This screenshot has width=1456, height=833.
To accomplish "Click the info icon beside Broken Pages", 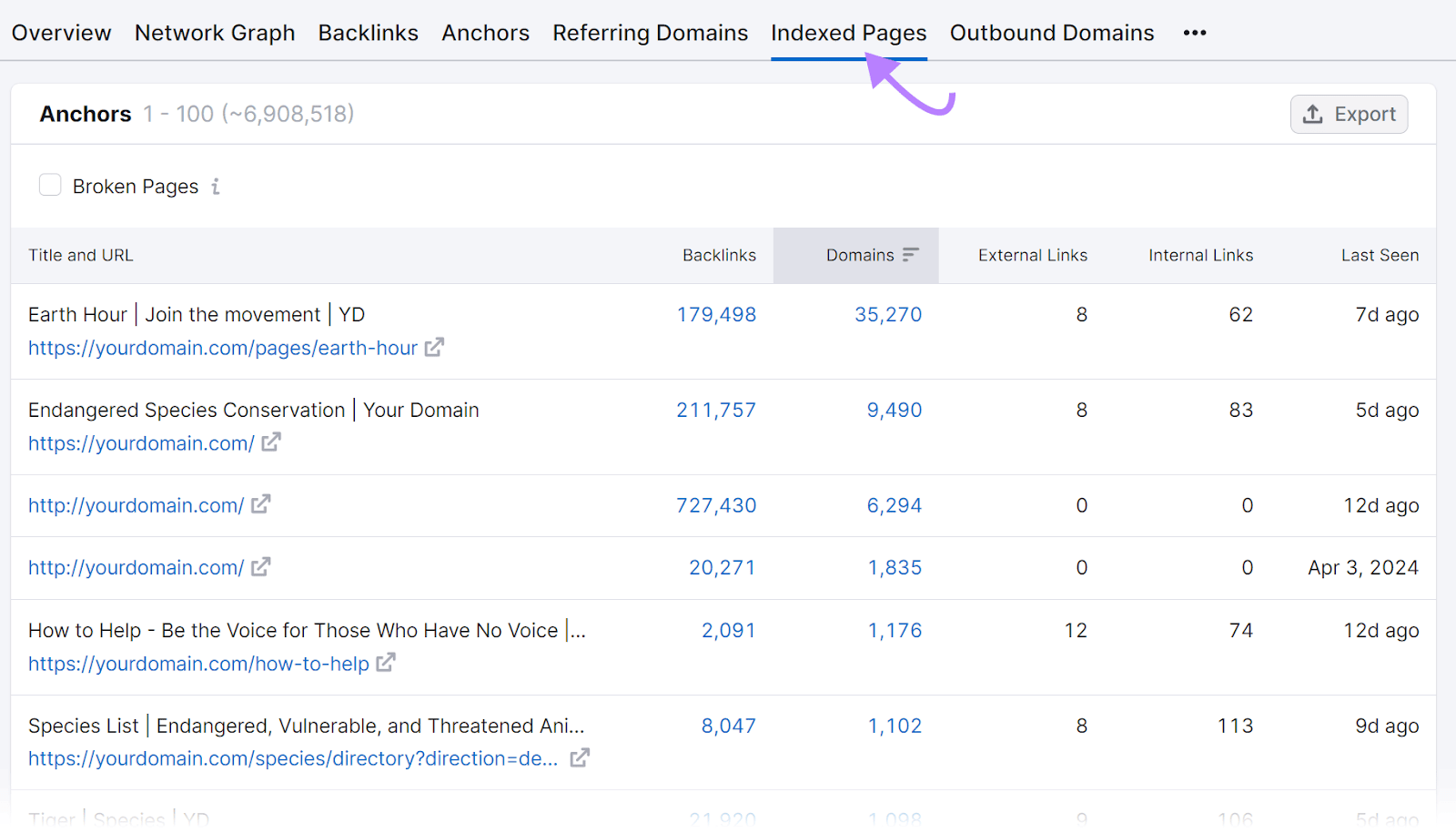I will coord(216,186).
